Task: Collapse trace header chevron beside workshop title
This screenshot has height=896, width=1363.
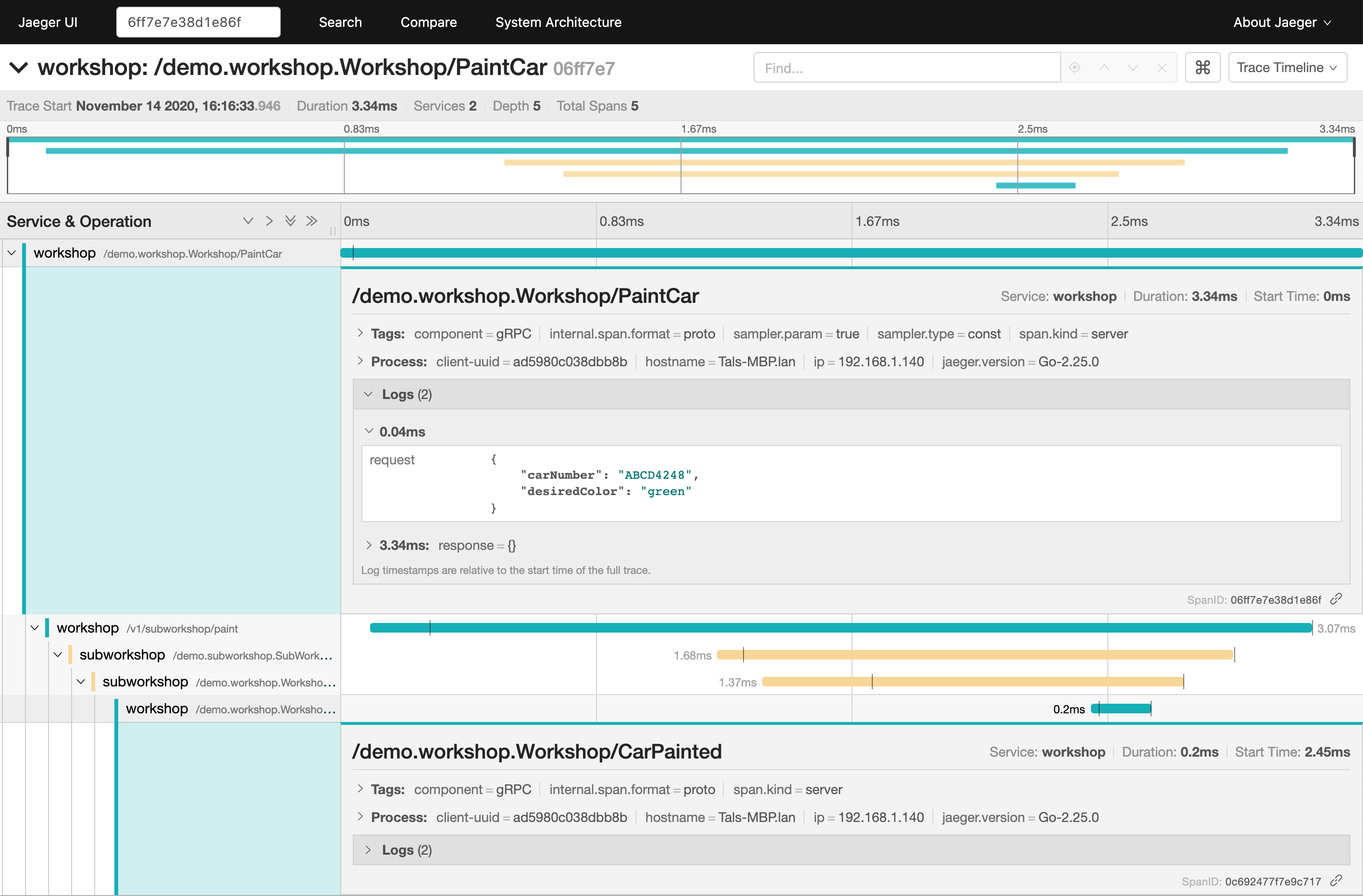Action: coord(18,68)
